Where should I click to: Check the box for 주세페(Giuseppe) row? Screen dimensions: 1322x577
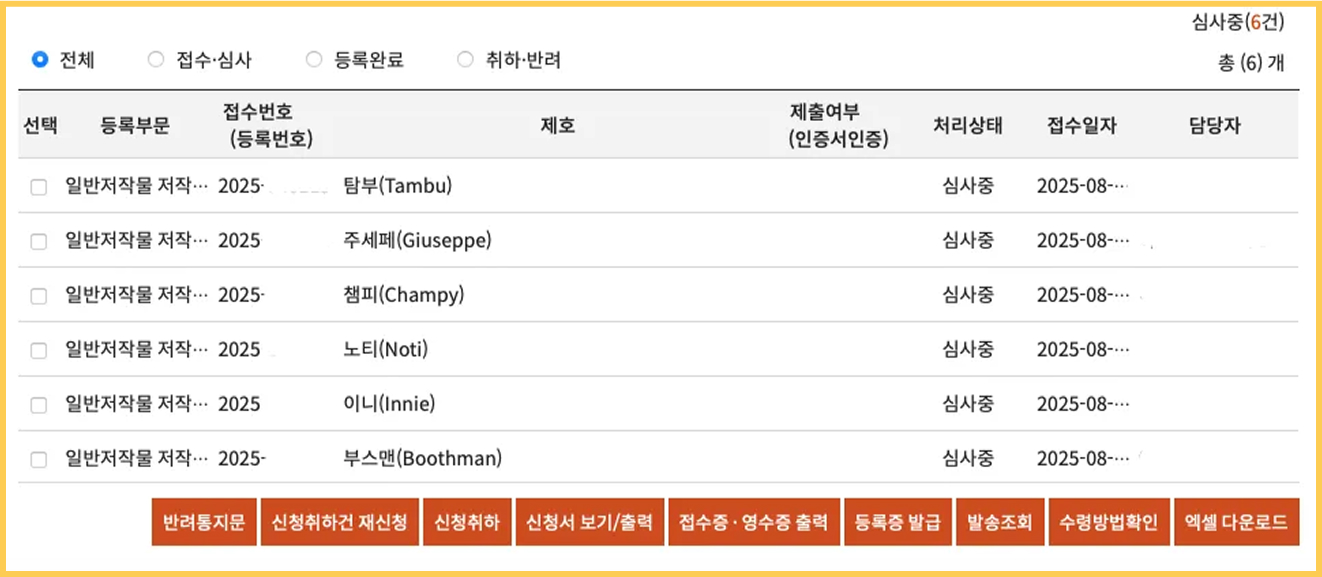(x=39, y=241)
